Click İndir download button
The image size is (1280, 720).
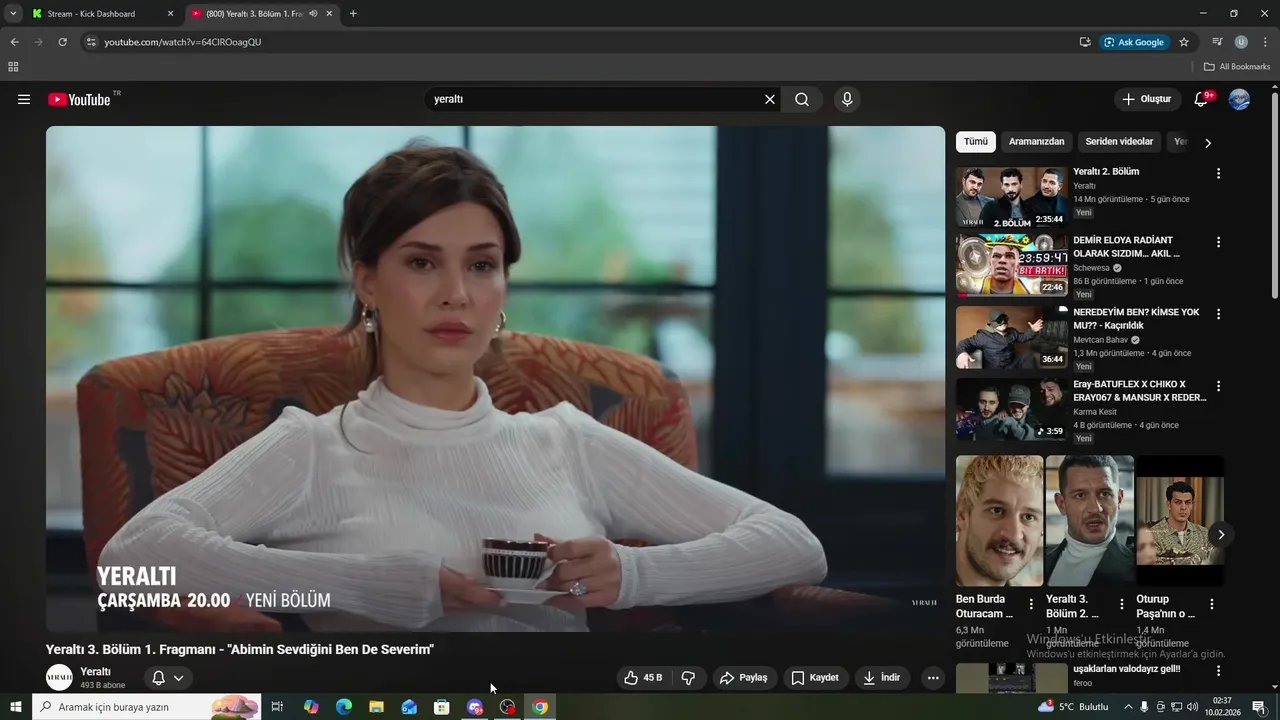coord(882,678)
